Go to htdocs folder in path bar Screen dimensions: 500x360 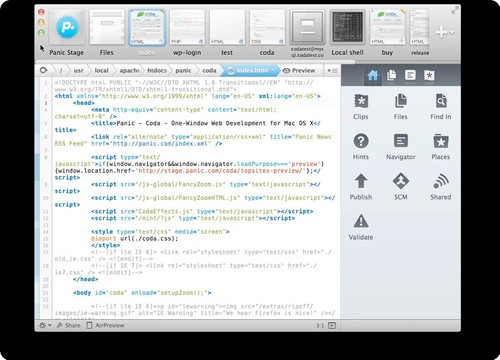(157, 70)
